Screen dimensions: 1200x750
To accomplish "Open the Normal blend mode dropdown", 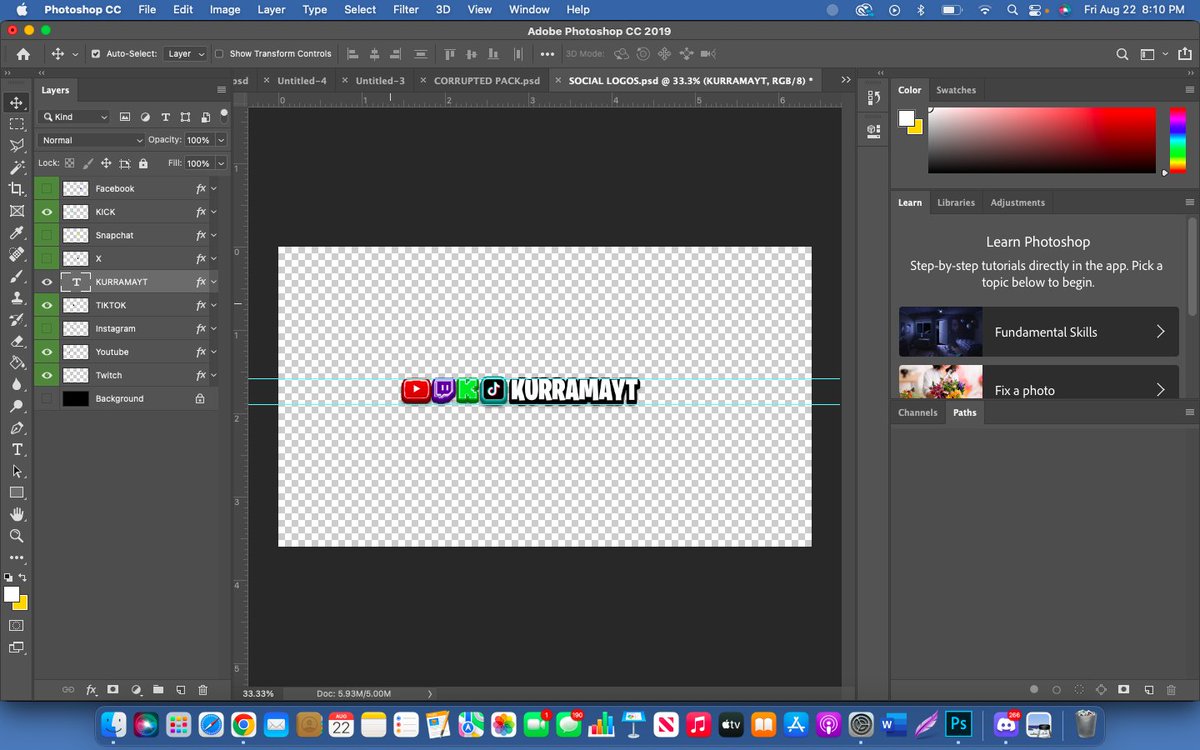I will coord(92,140).
